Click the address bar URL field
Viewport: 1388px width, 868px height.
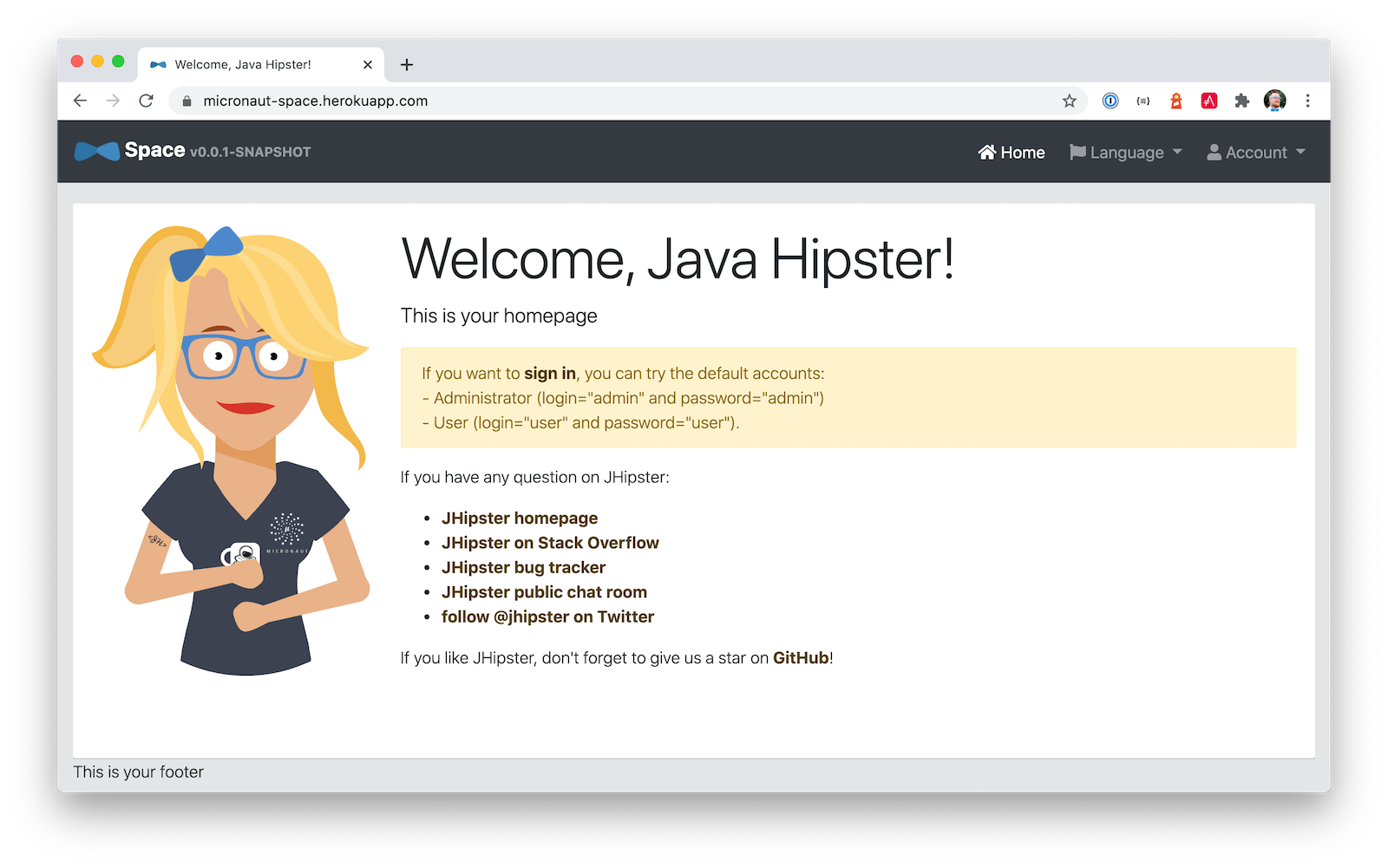point(607,101)
